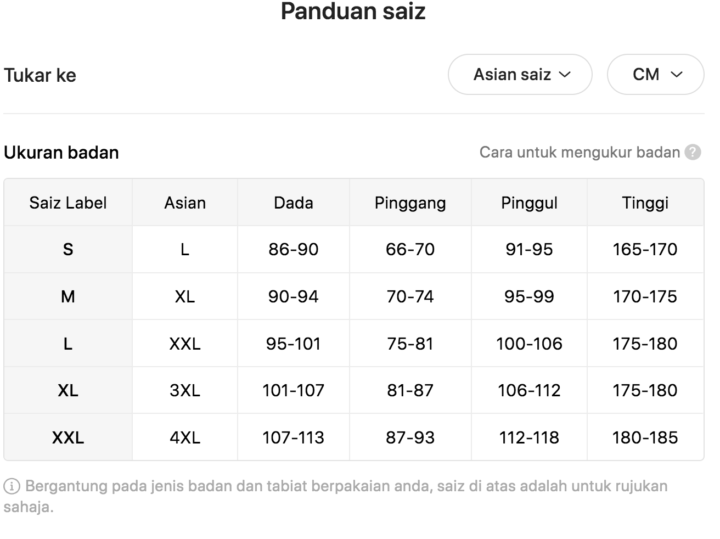This screenshot has width=720, height=539.
Task: Open the Asian saiz dropdown
Action: tap(520, 74)
